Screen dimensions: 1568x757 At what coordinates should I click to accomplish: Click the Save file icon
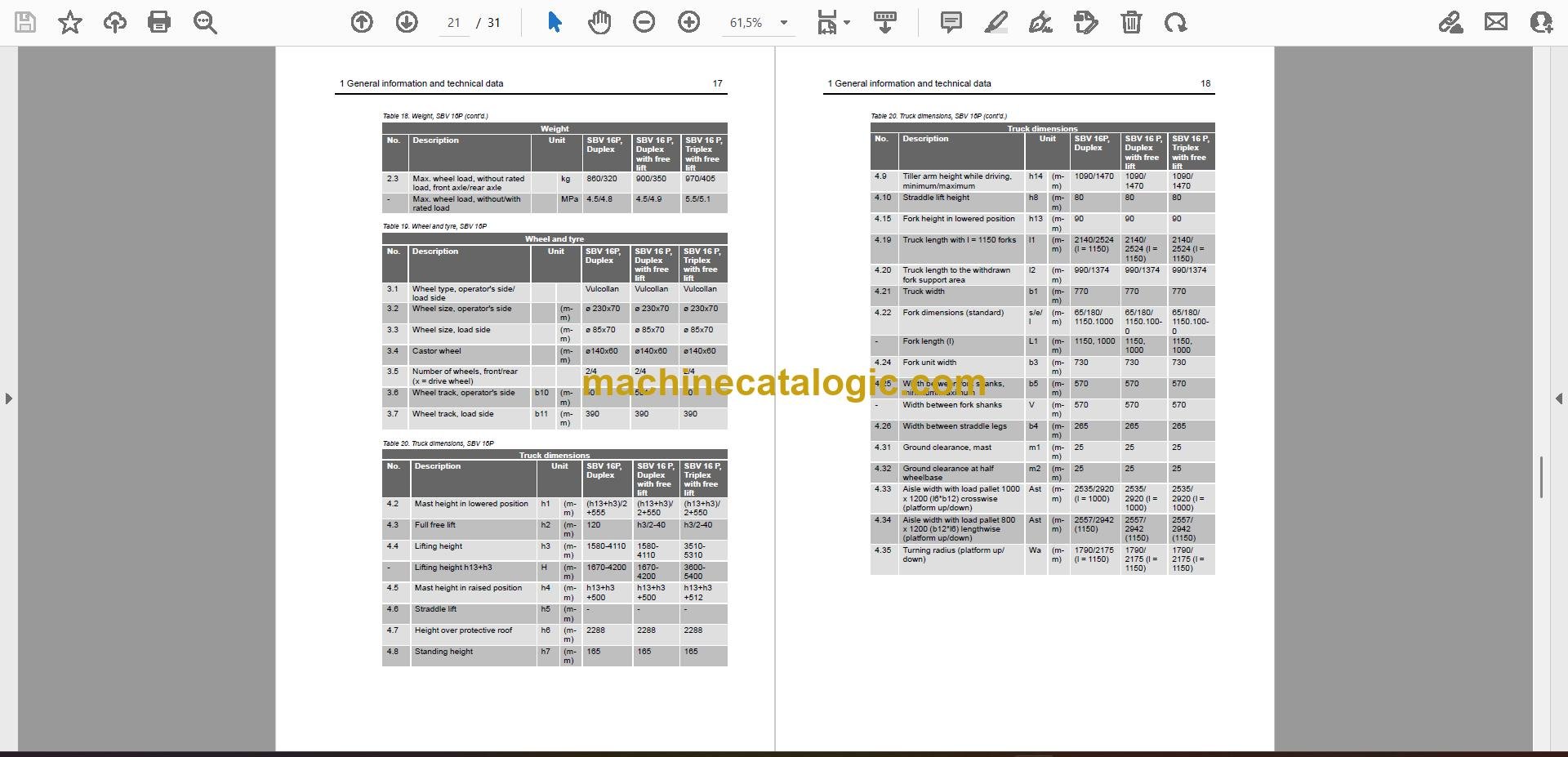25,22
